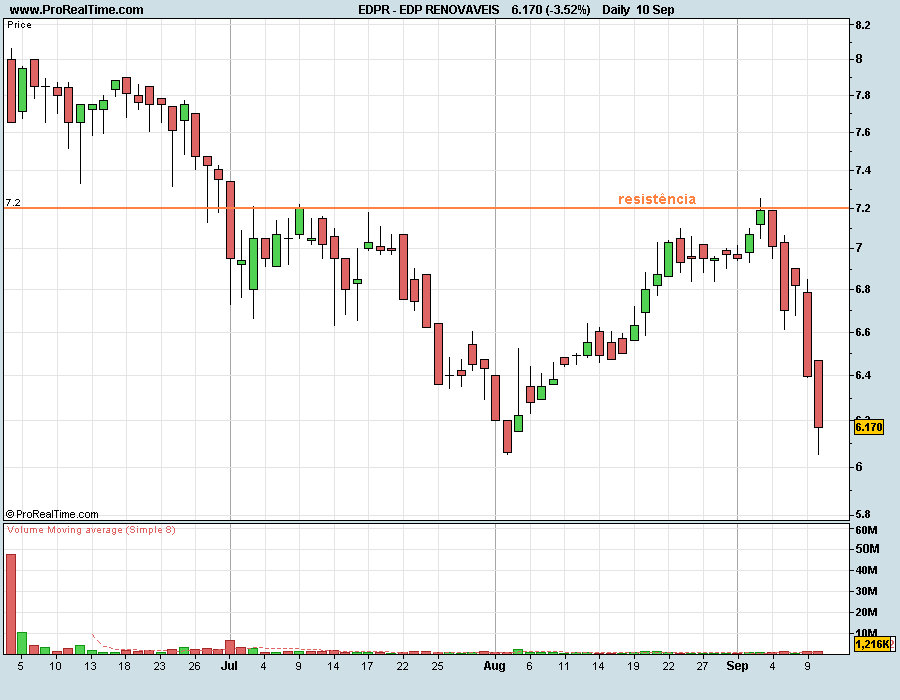Click the date 18 on time axis
900x700 pixels.
click(x=125, y=666)
